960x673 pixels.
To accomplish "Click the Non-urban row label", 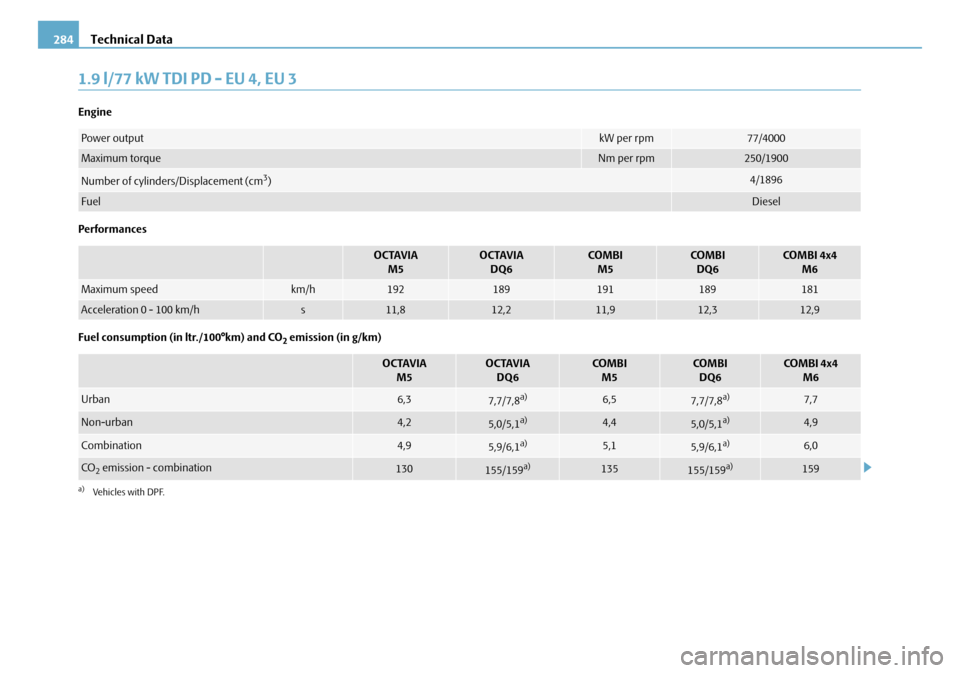I will click(x=106, y=422).
